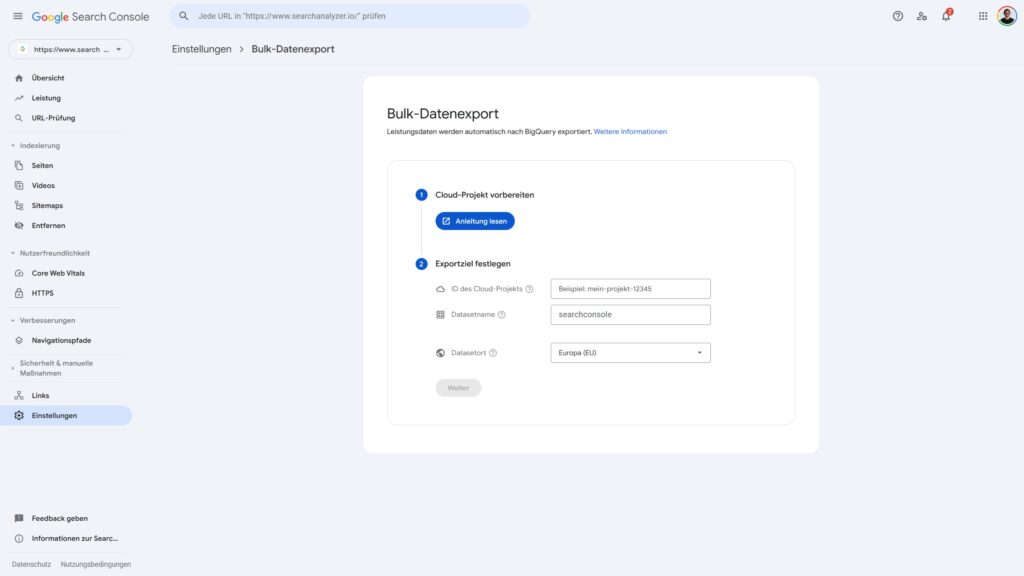The height and width of the screenshot is (576, 1024).
Task: Open Core Web Vitals in sidebar
Action: pyautogui.click(x=58, y=273)
